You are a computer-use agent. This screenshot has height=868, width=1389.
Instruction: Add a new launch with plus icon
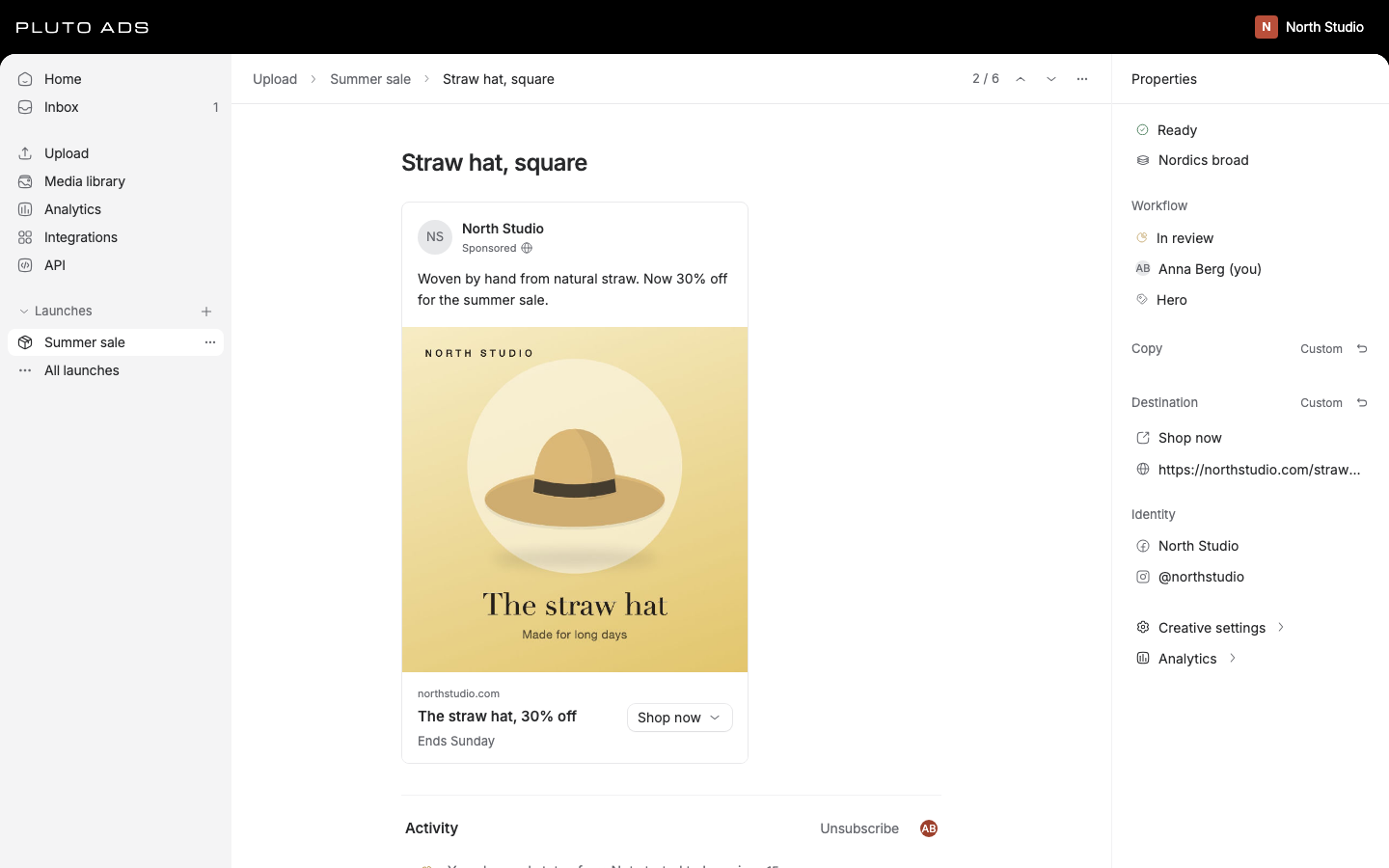coord(206,312)
